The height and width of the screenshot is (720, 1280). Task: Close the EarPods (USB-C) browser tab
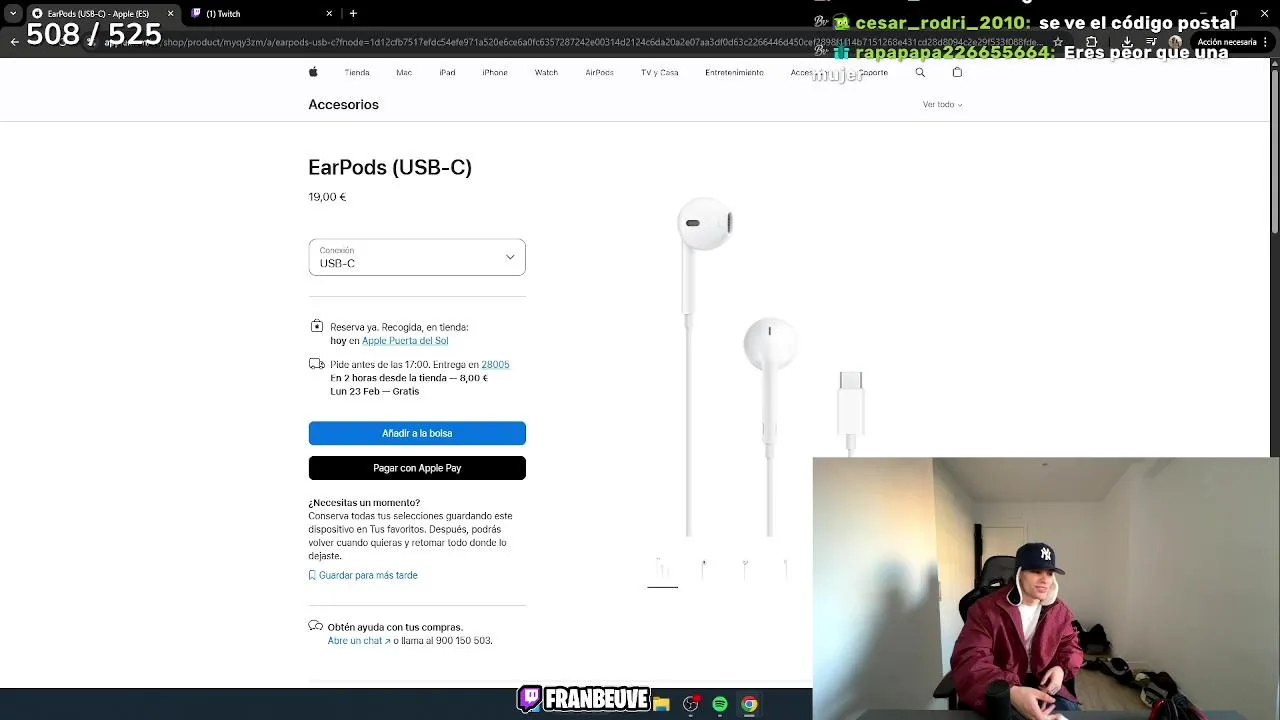pyautogui.click(x=170, y=13)
